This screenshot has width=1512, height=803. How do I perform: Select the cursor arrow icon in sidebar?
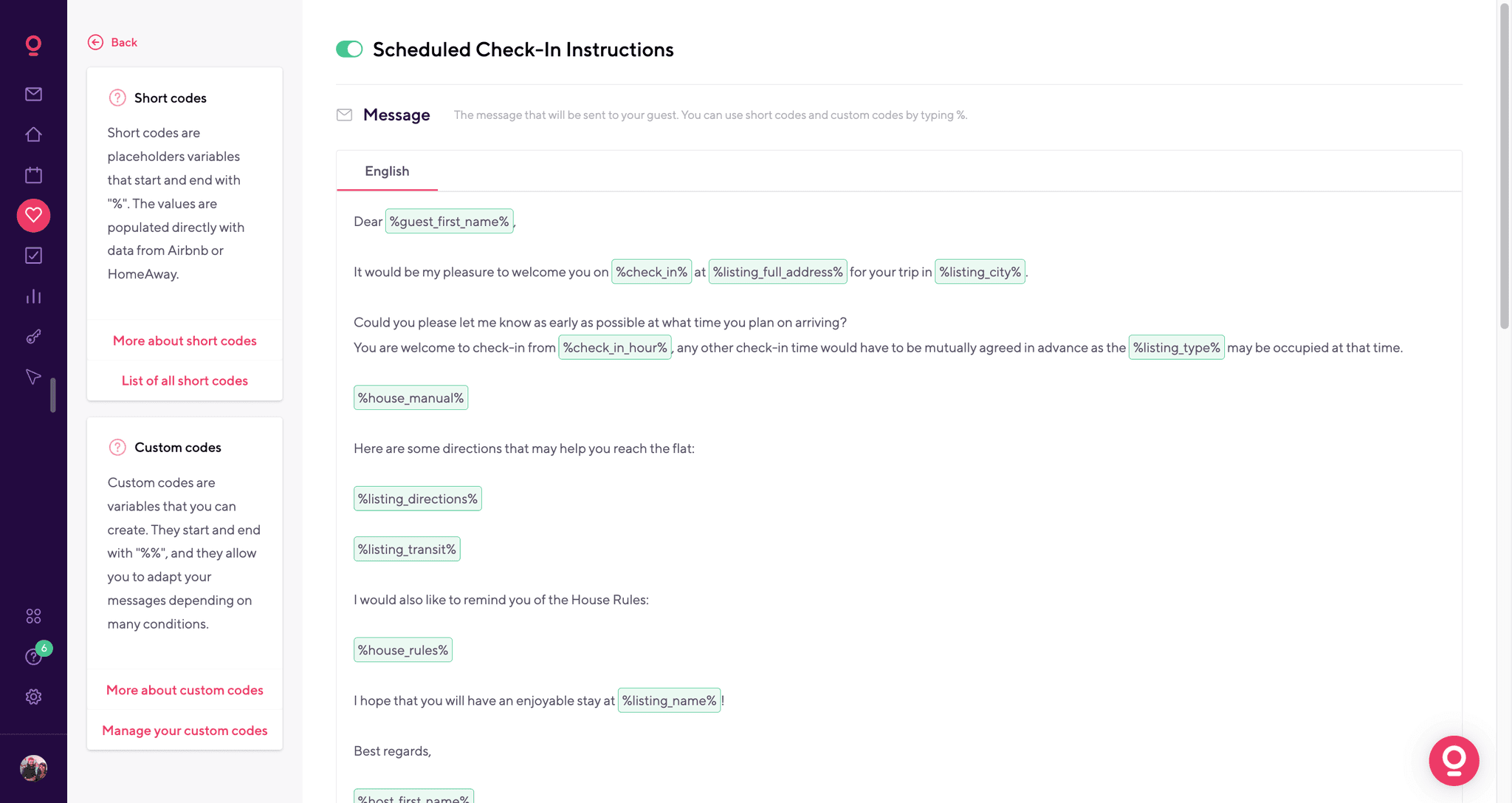coord(33,377)
